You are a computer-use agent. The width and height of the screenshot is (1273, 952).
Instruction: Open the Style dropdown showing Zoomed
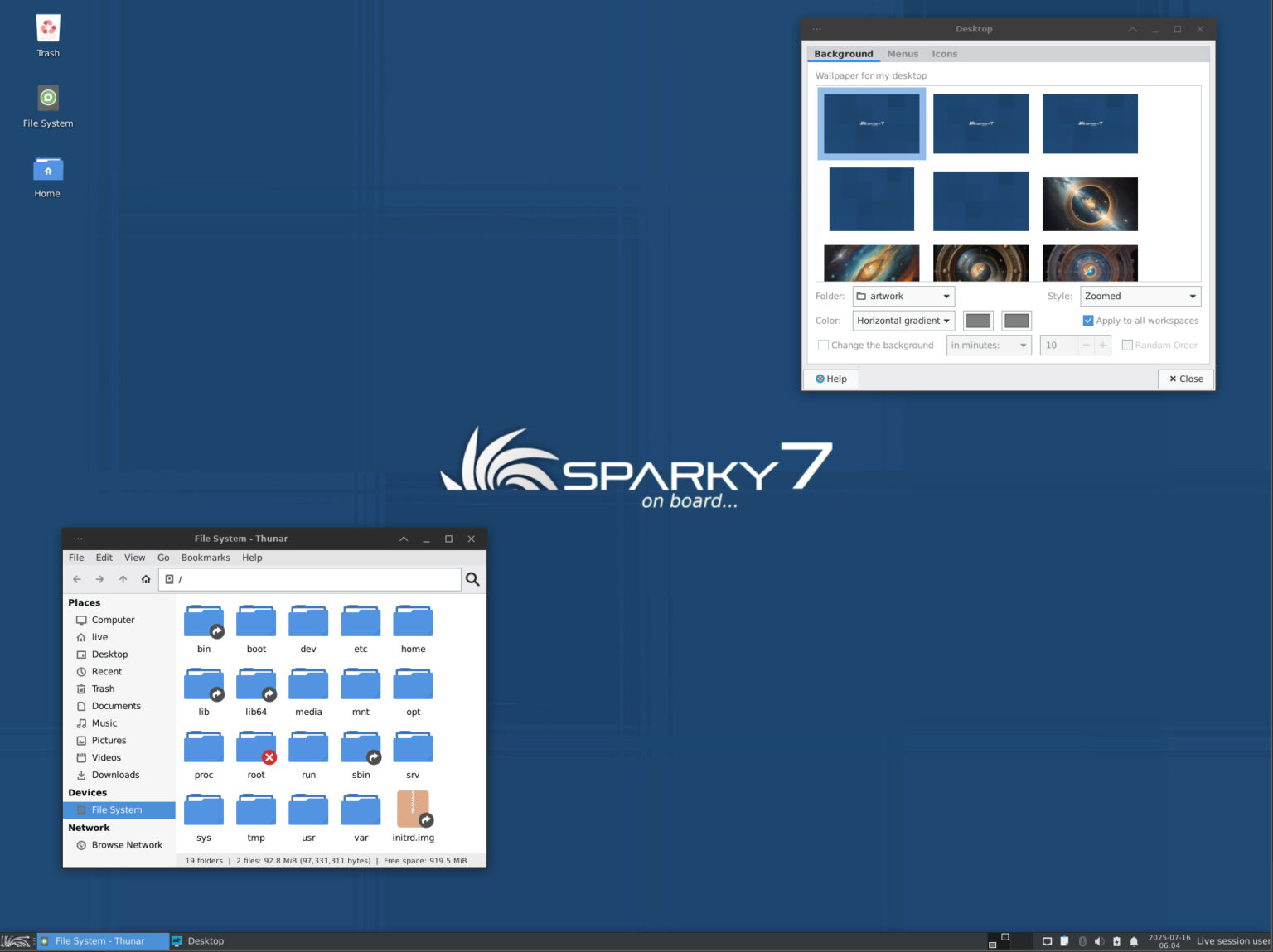pos(1140,296)
